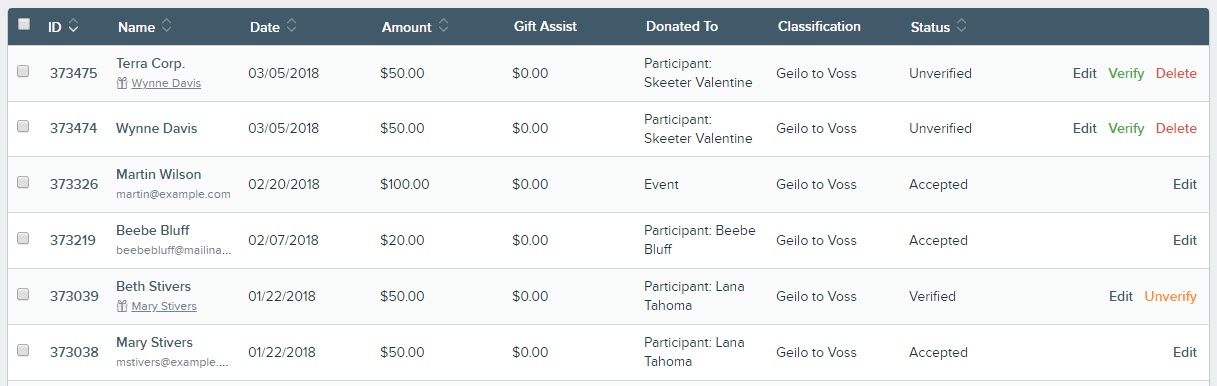The image size is (1217, 386).
Task: Tick checkbox for donation 373038
Action: coord(24,351)
